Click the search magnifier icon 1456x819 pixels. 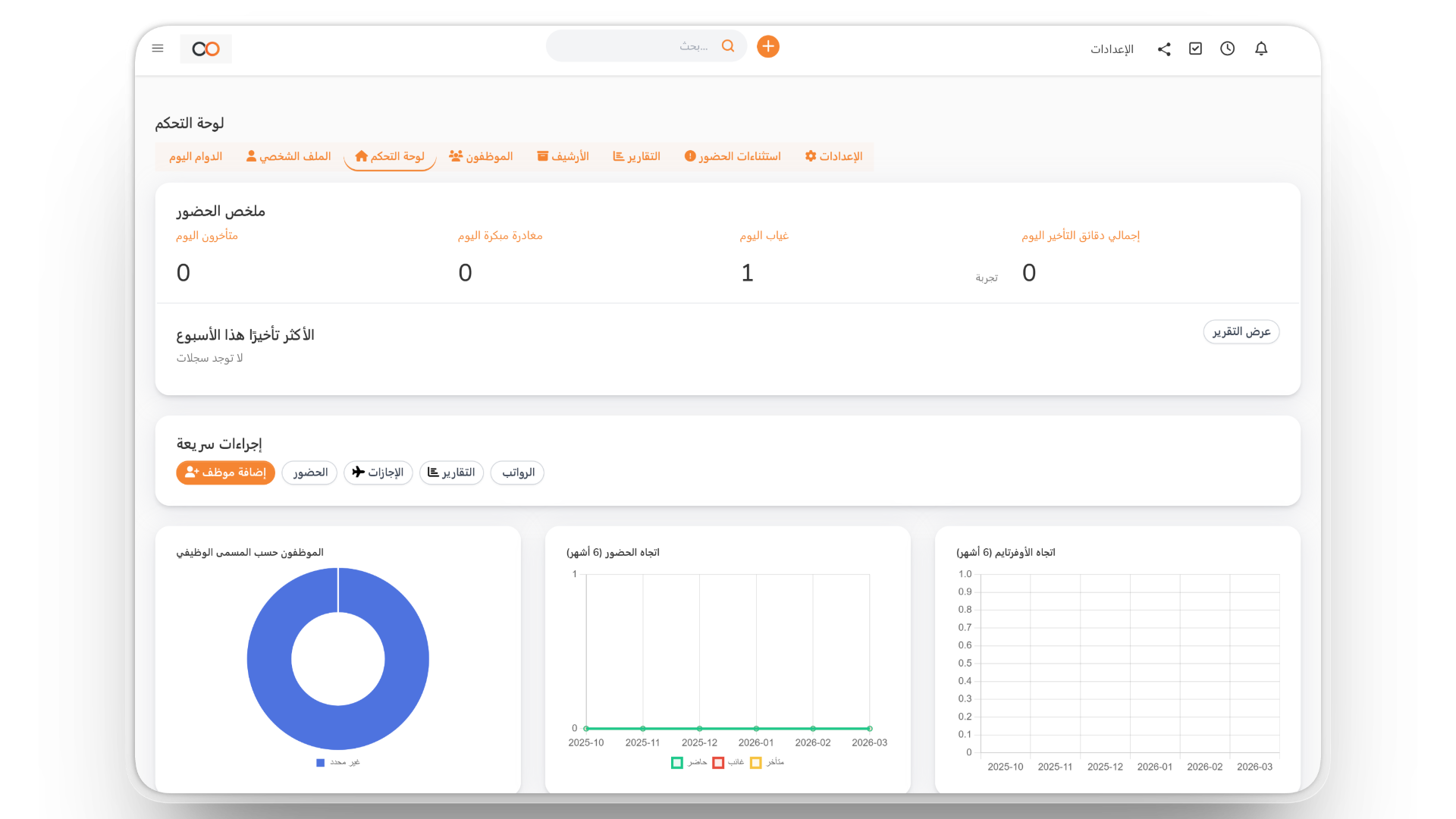[727, 46]
